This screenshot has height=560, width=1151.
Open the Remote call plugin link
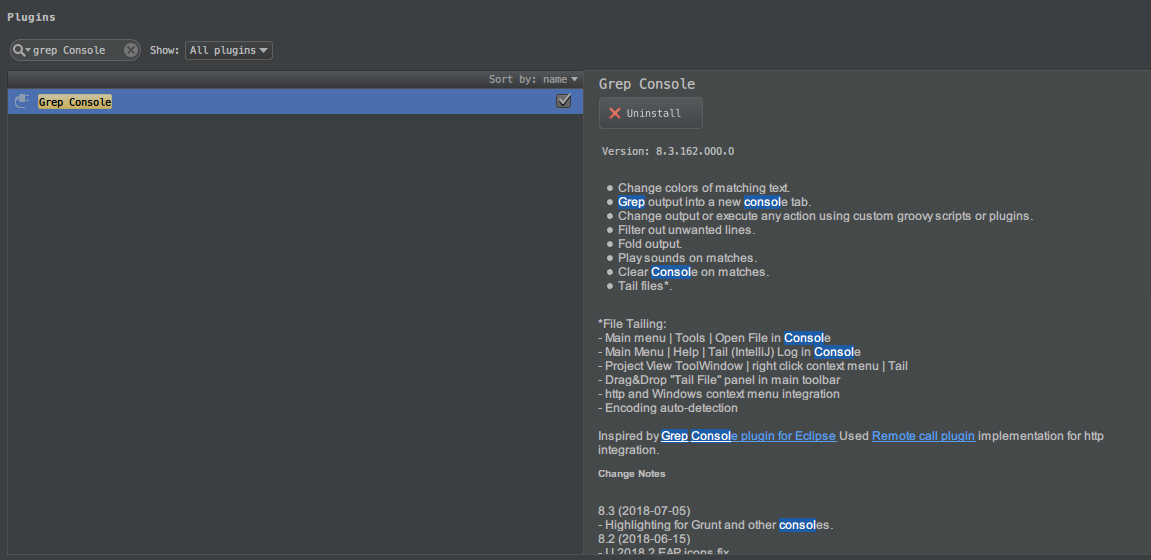[x=923, y=436]
